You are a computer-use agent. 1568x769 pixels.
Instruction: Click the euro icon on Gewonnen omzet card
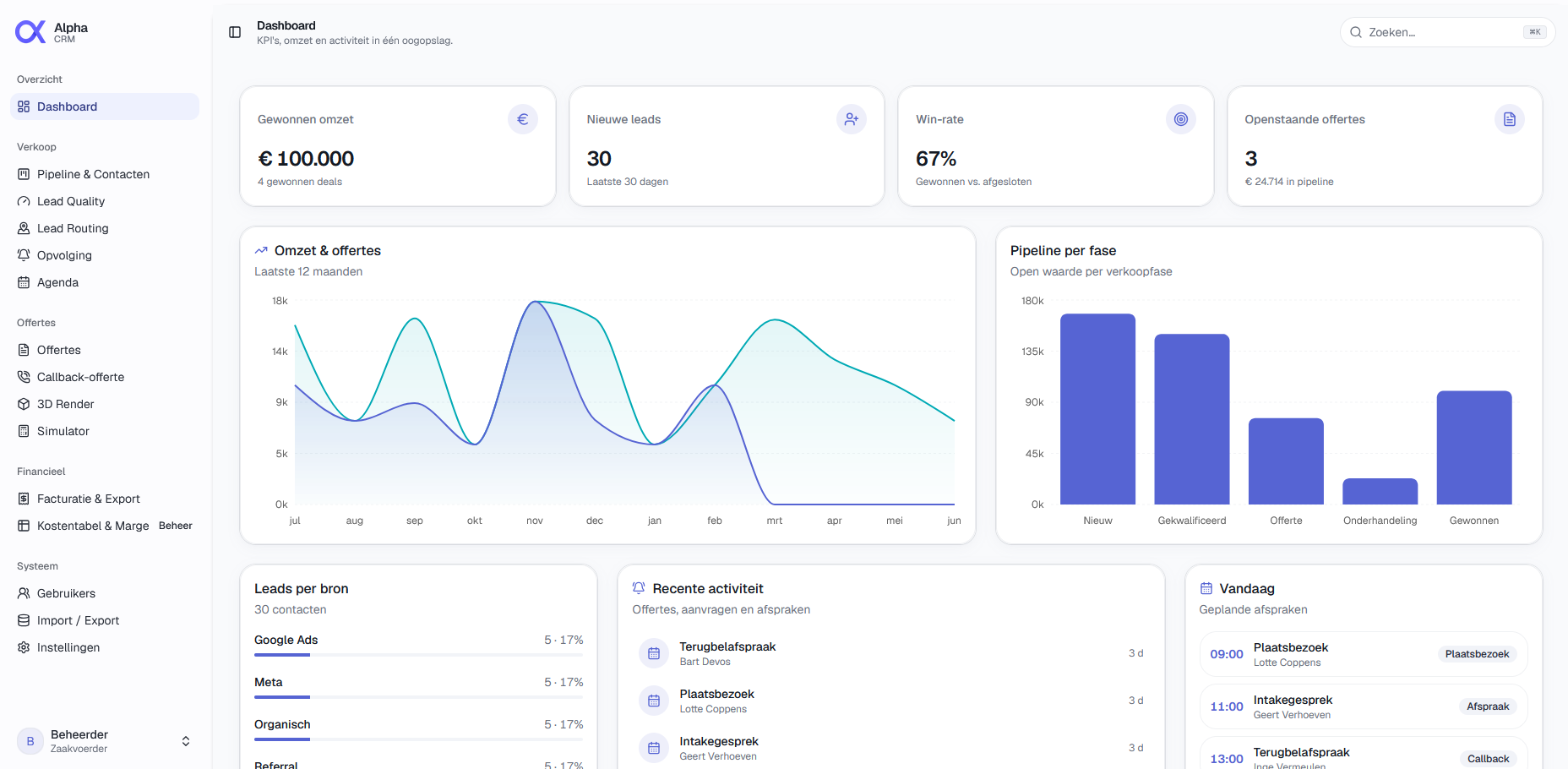523,119
